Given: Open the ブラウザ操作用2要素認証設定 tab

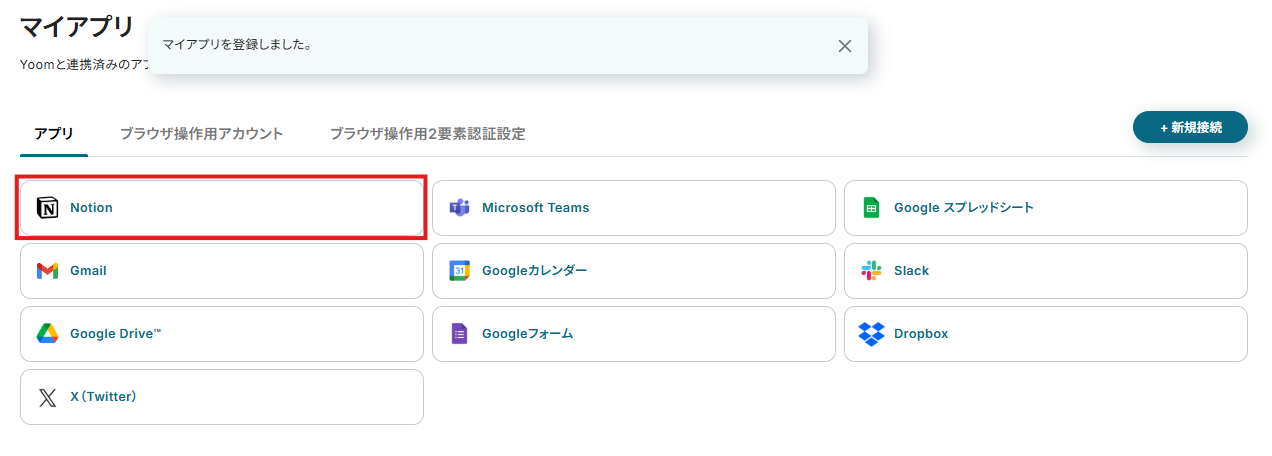Looking at the screenshot, I should [427, 134].
